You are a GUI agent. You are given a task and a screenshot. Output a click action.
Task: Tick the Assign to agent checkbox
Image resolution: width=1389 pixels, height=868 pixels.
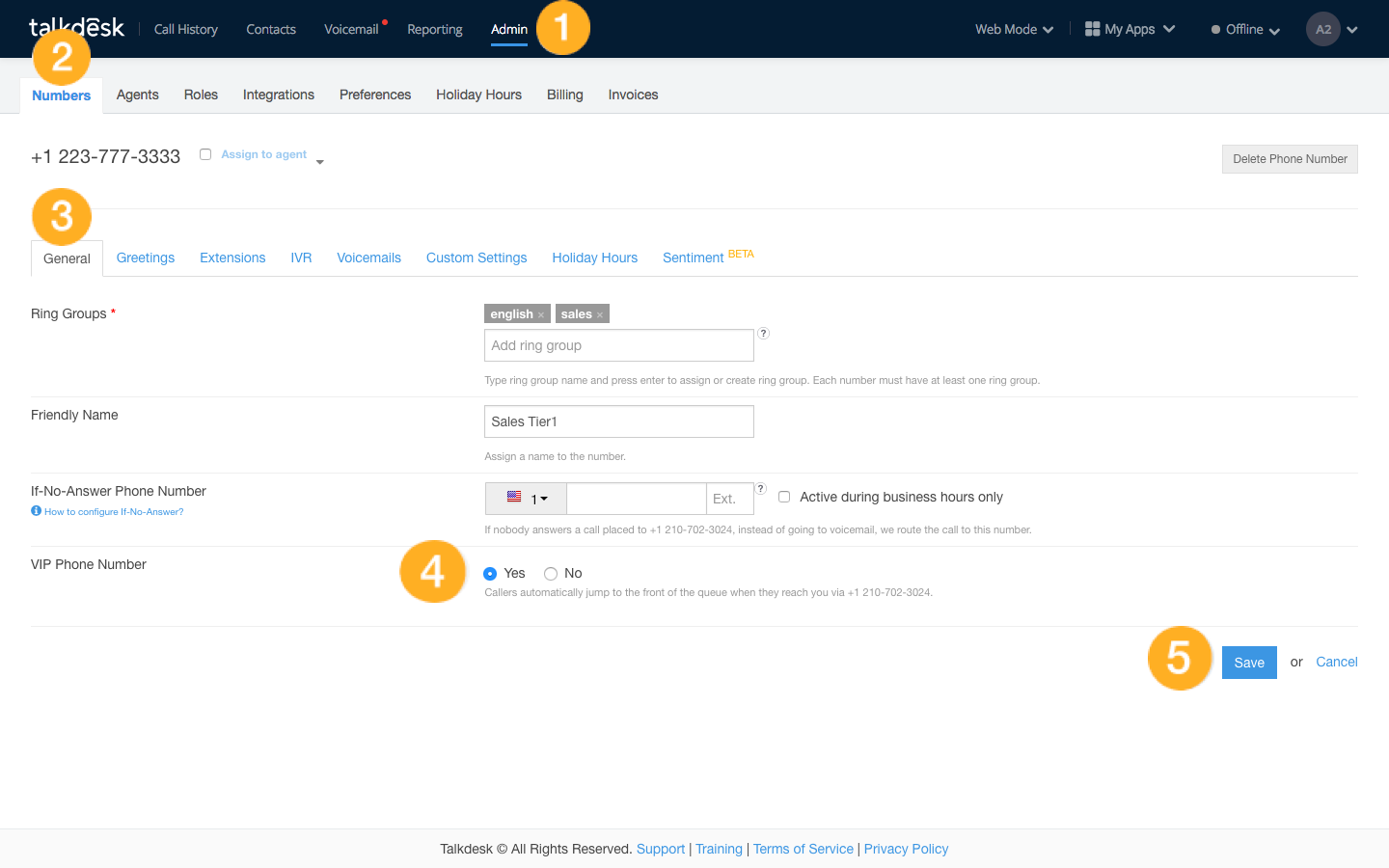[205, 154]
